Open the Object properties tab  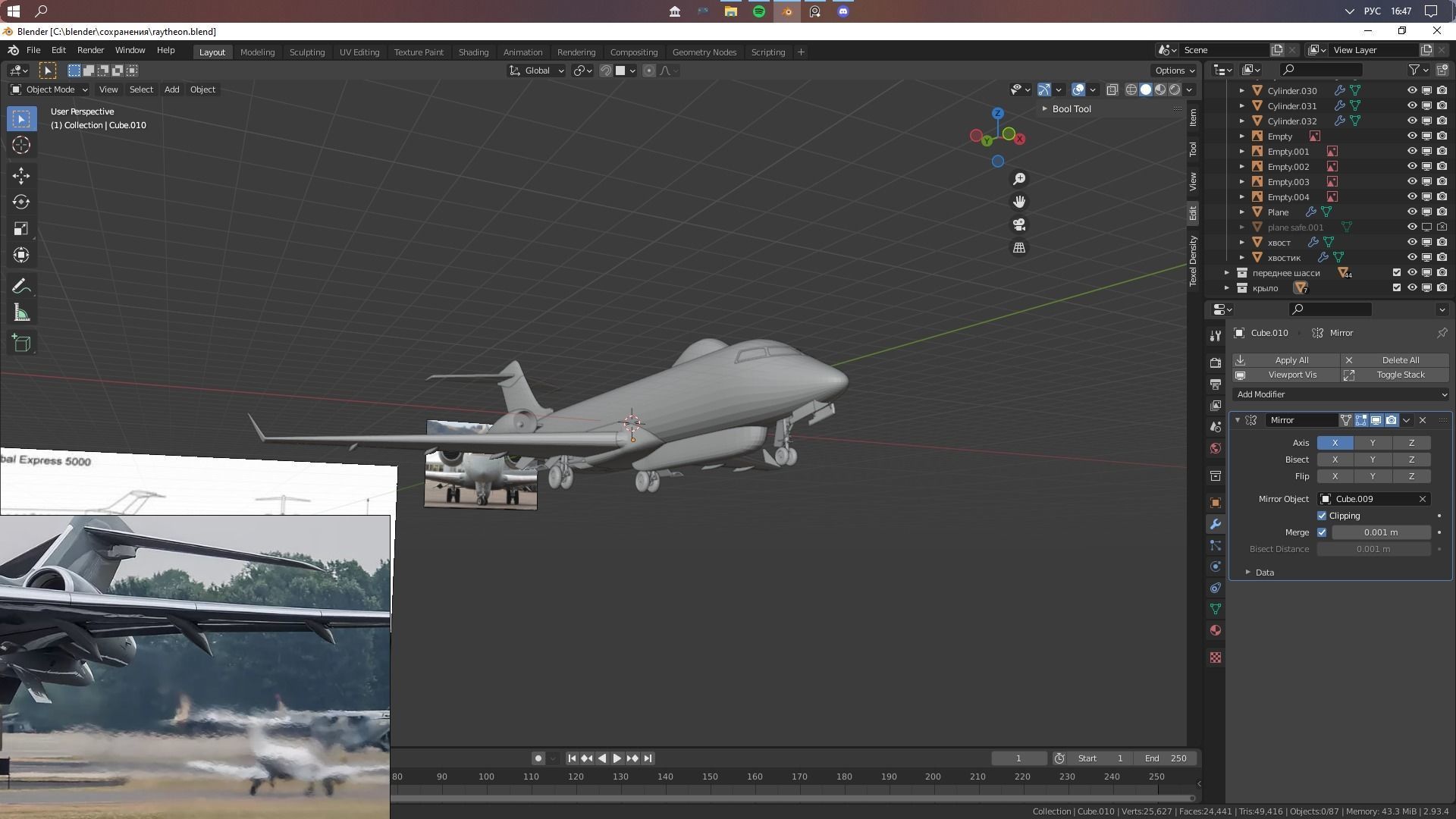[1216, 503]
